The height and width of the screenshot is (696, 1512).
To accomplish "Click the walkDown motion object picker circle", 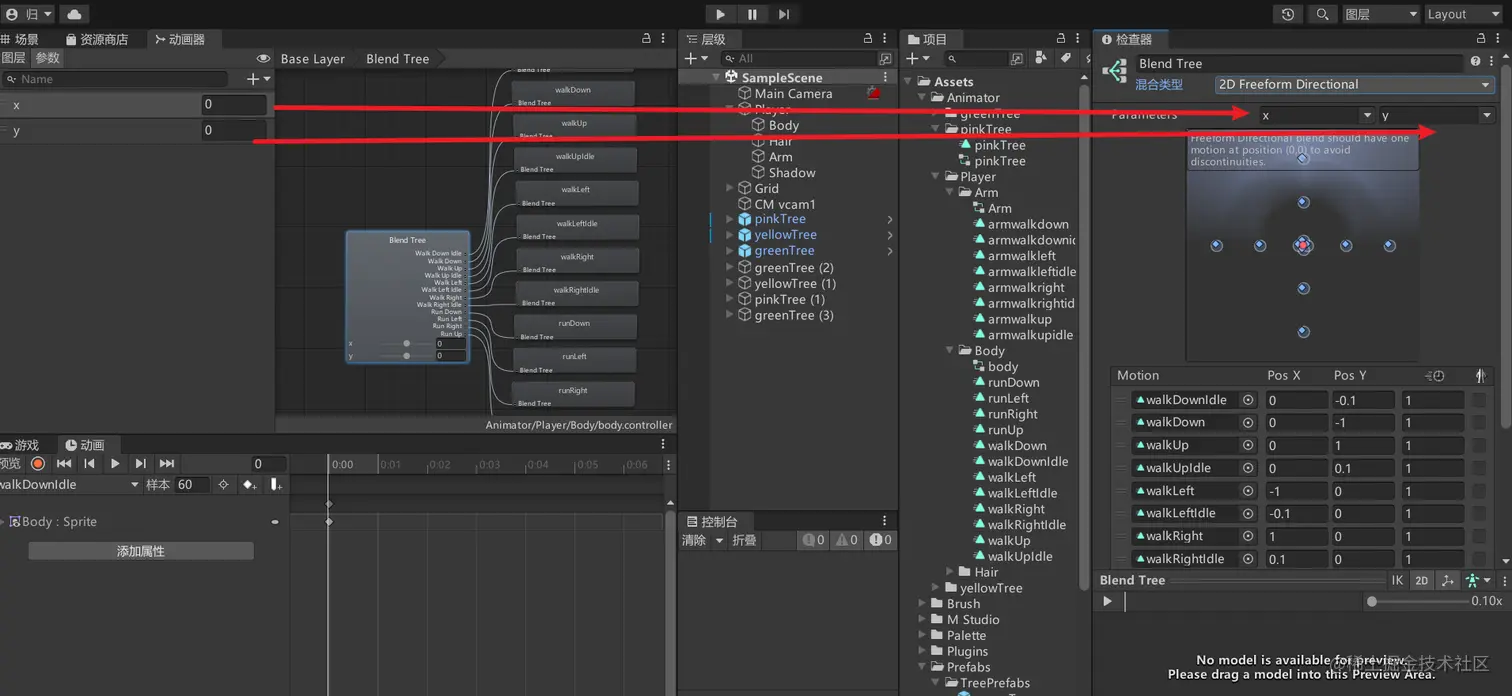I will pyautogui.click(x=1248, y=422).
